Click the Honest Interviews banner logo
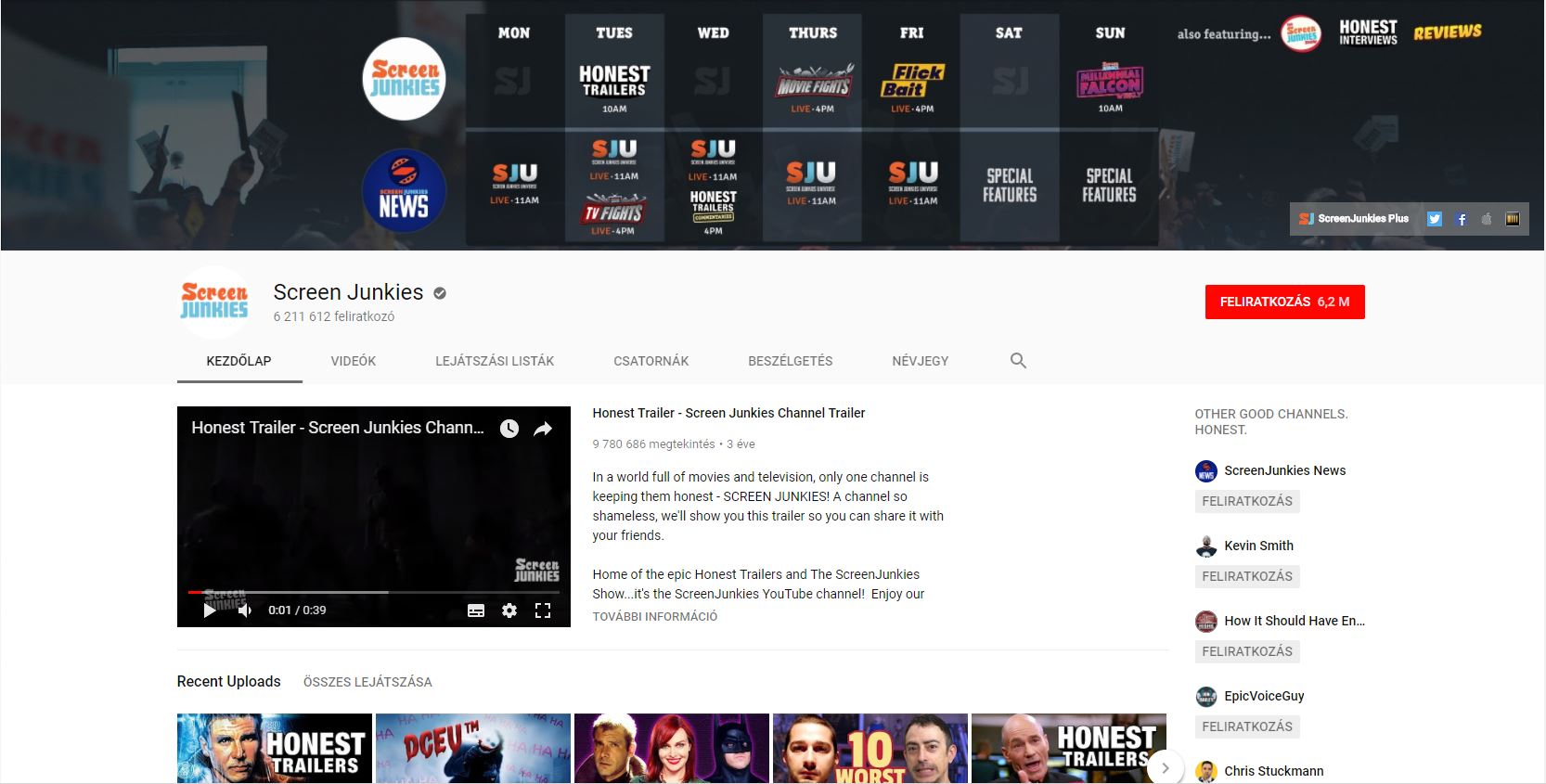The image size is (1546, 784). [1368, 32]
